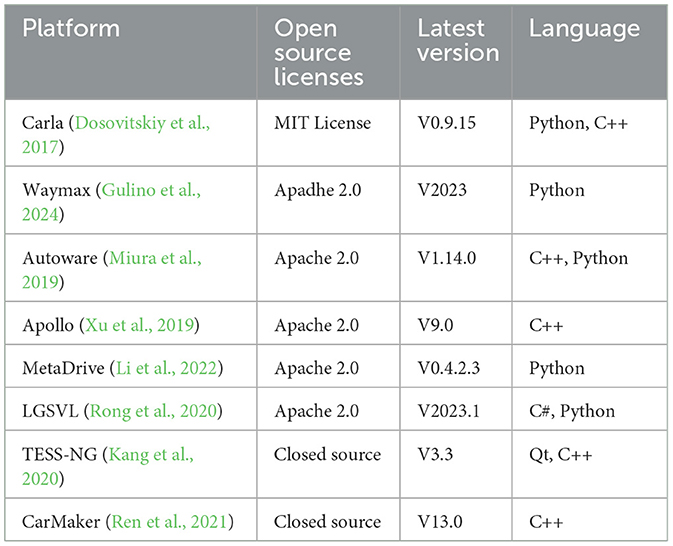Select the V1.14.0 version value
Screen dimensions: 673x546
click(x=447, y=258)
